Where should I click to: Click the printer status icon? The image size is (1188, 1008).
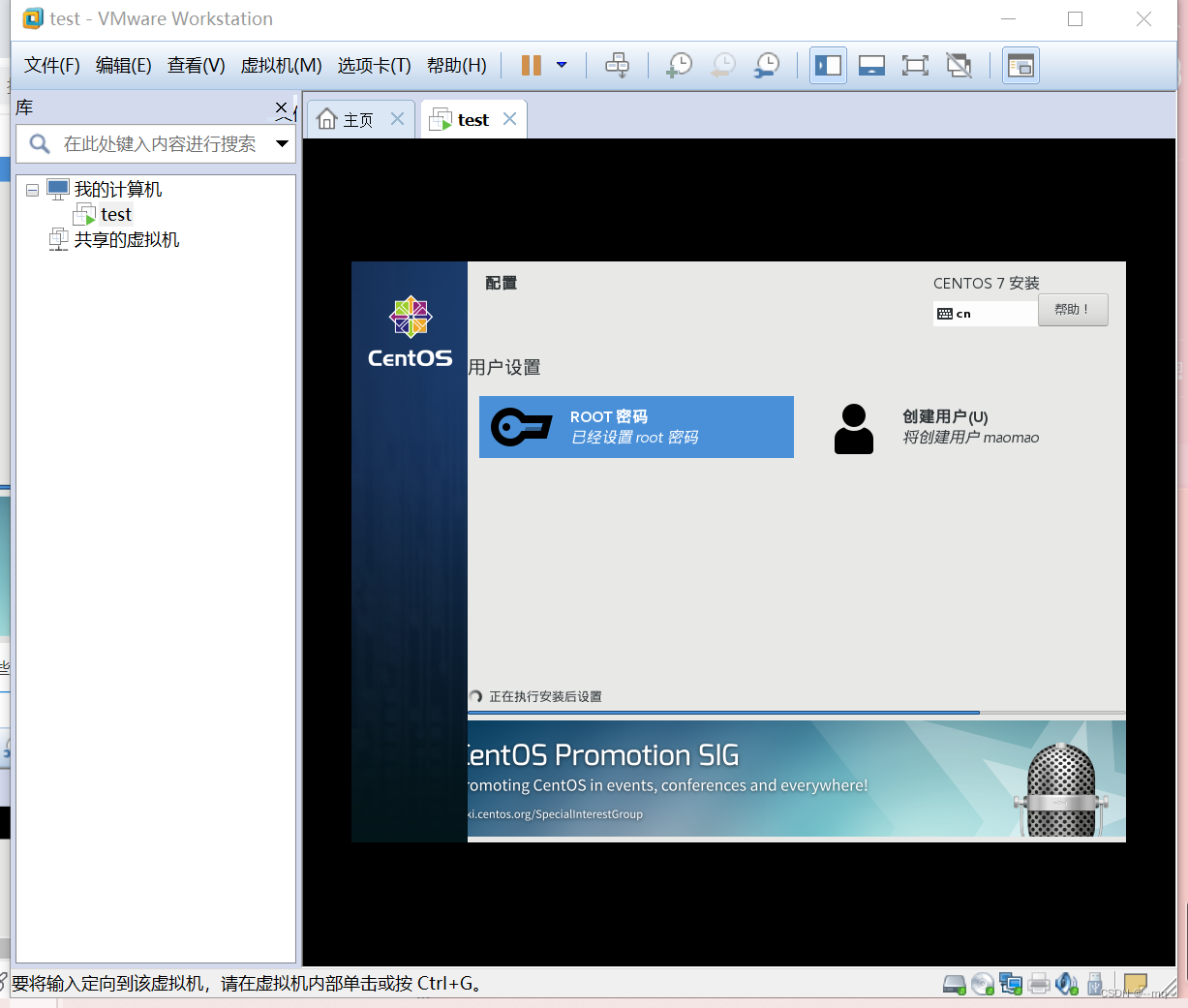coord(1039,984)
